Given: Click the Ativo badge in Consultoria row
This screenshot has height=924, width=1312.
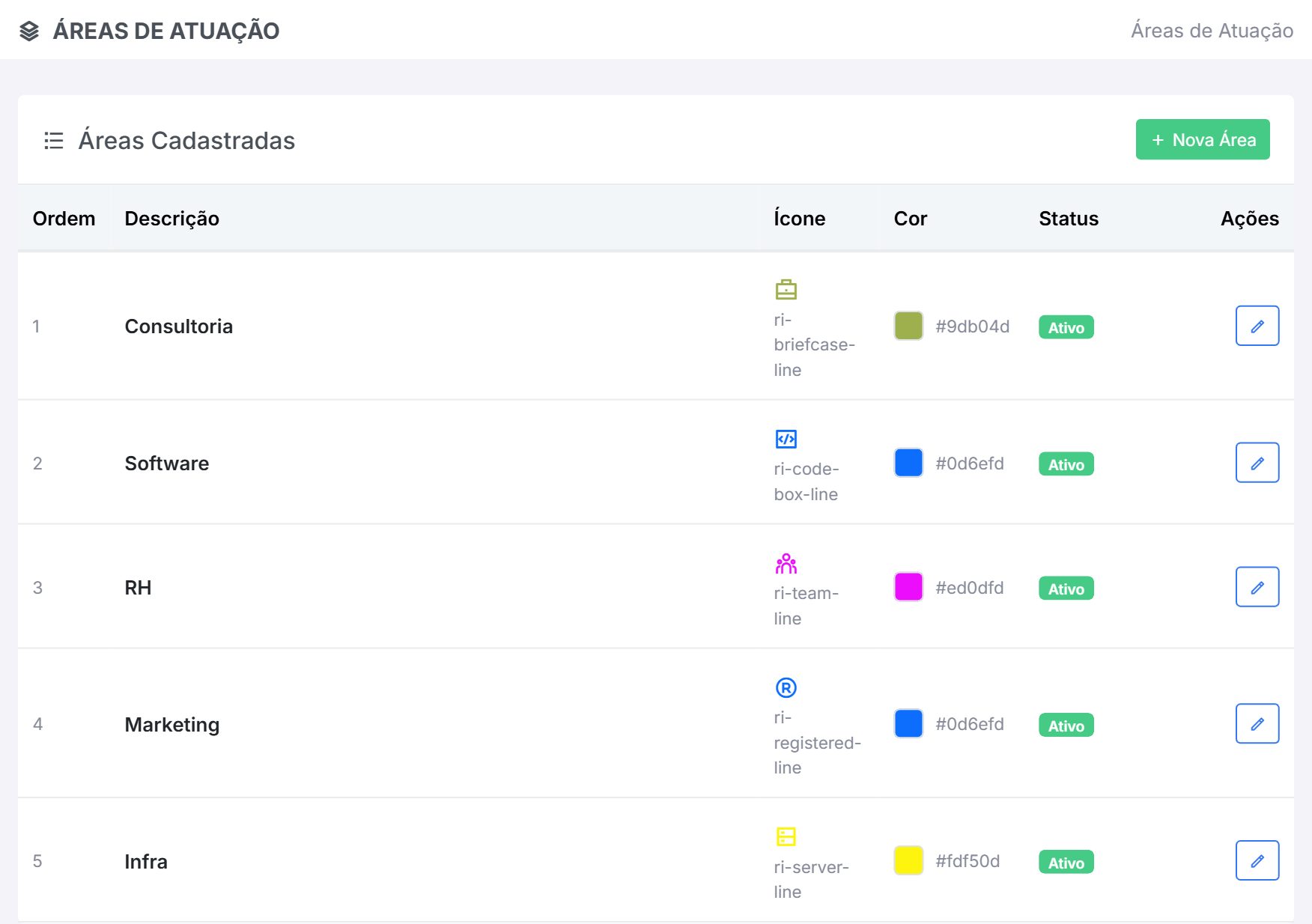Looking at the screenshot, I should [1066, 327].
